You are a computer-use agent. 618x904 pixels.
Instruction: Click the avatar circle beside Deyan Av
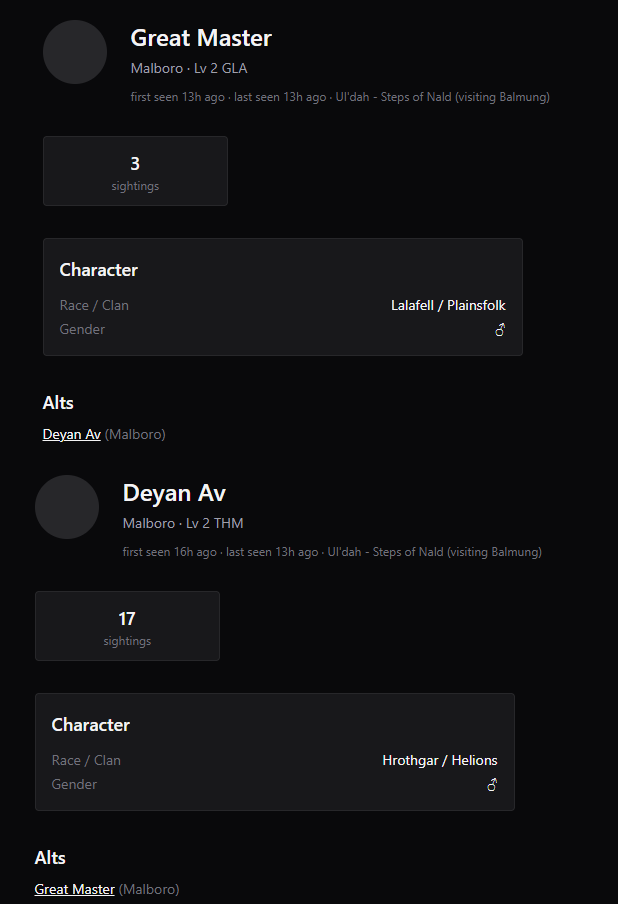point(67,507)
